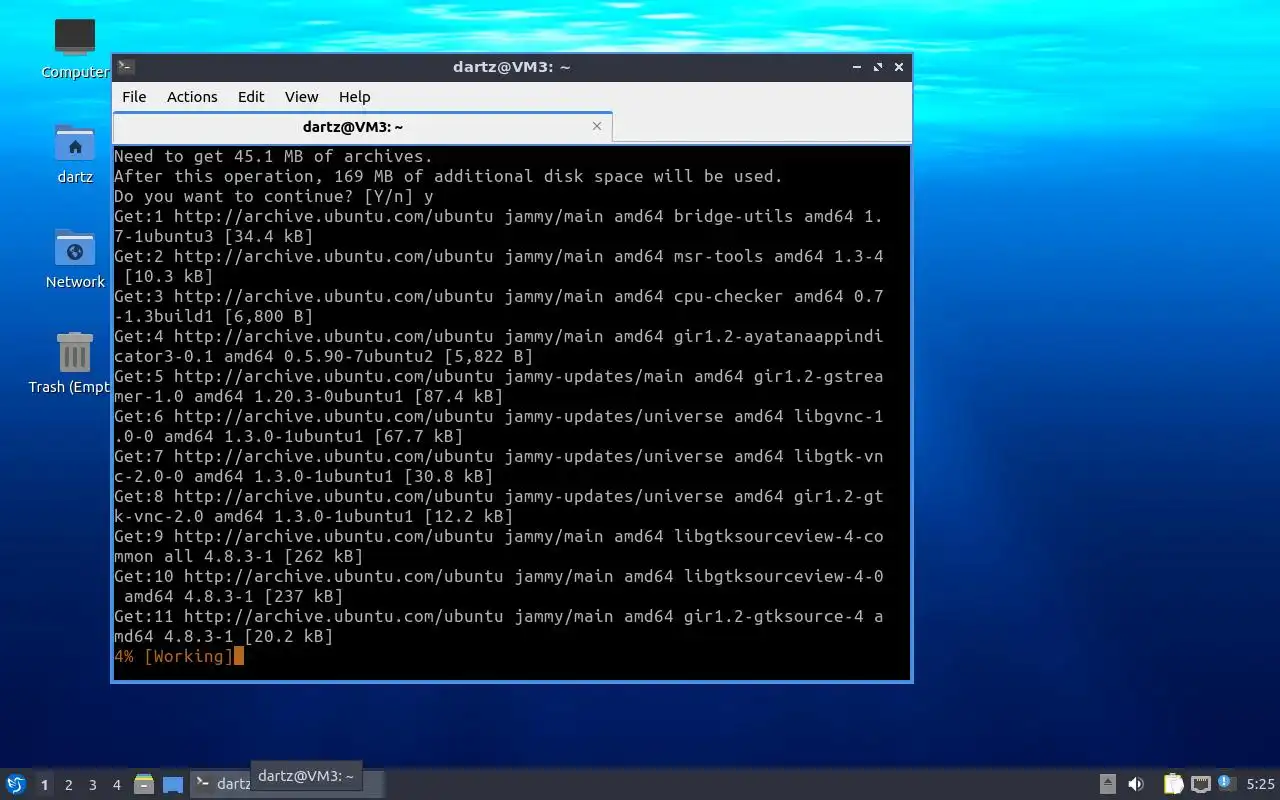Screen dimensions: 1280x800
Task: Click the Get:1 bridge-utils download line
Action: click(498, 226)
